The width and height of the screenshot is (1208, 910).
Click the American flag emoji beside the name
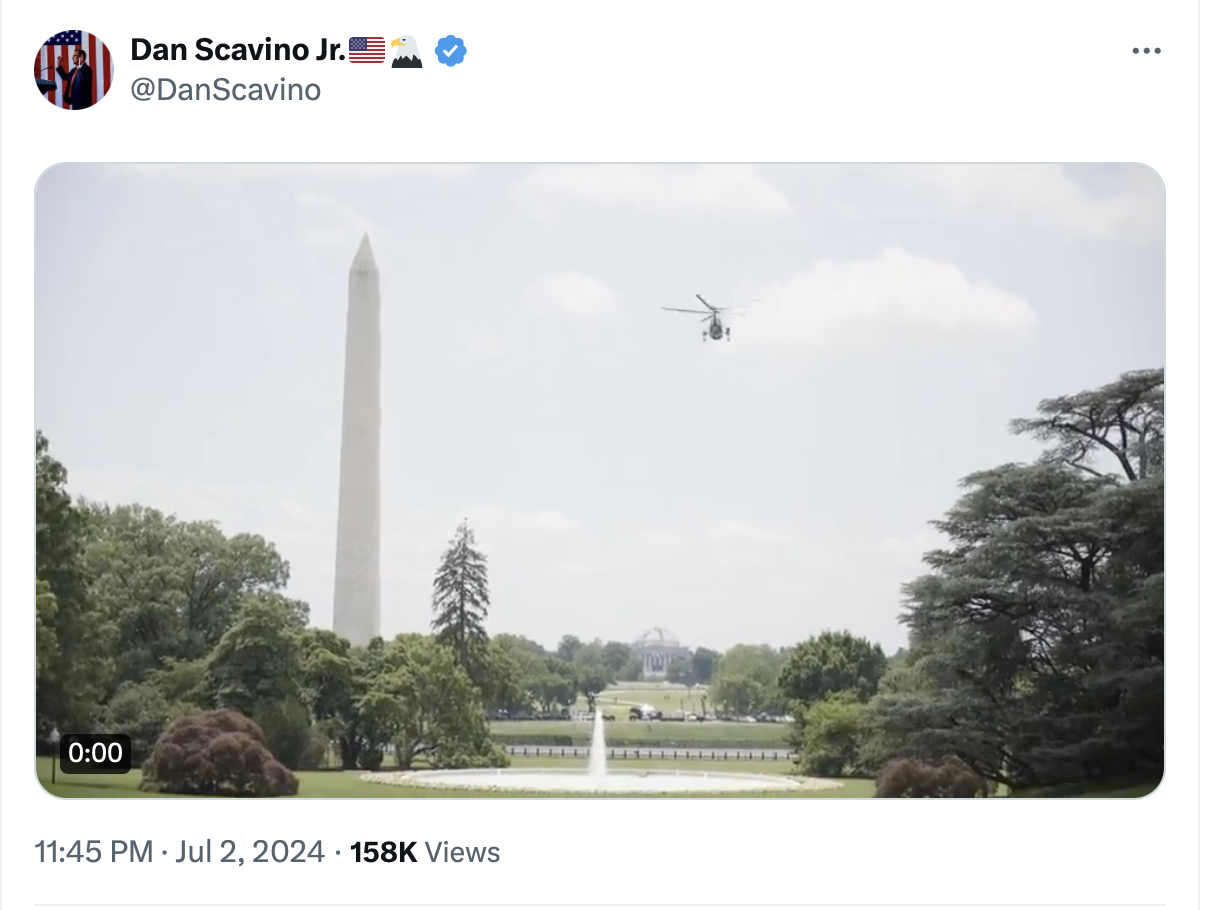click(366, 50)
